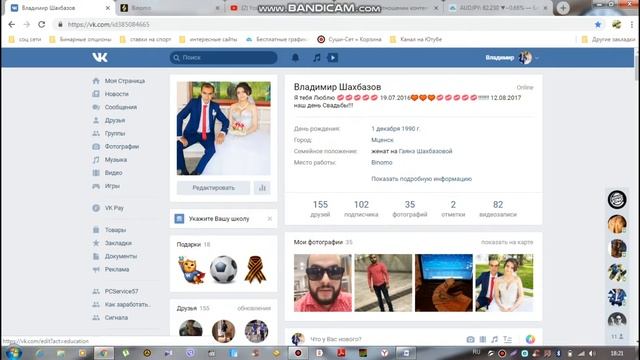Attach a photo using the camera icon in the post box
This screenshot has width=640, height=360.
(x=471, y=339)
